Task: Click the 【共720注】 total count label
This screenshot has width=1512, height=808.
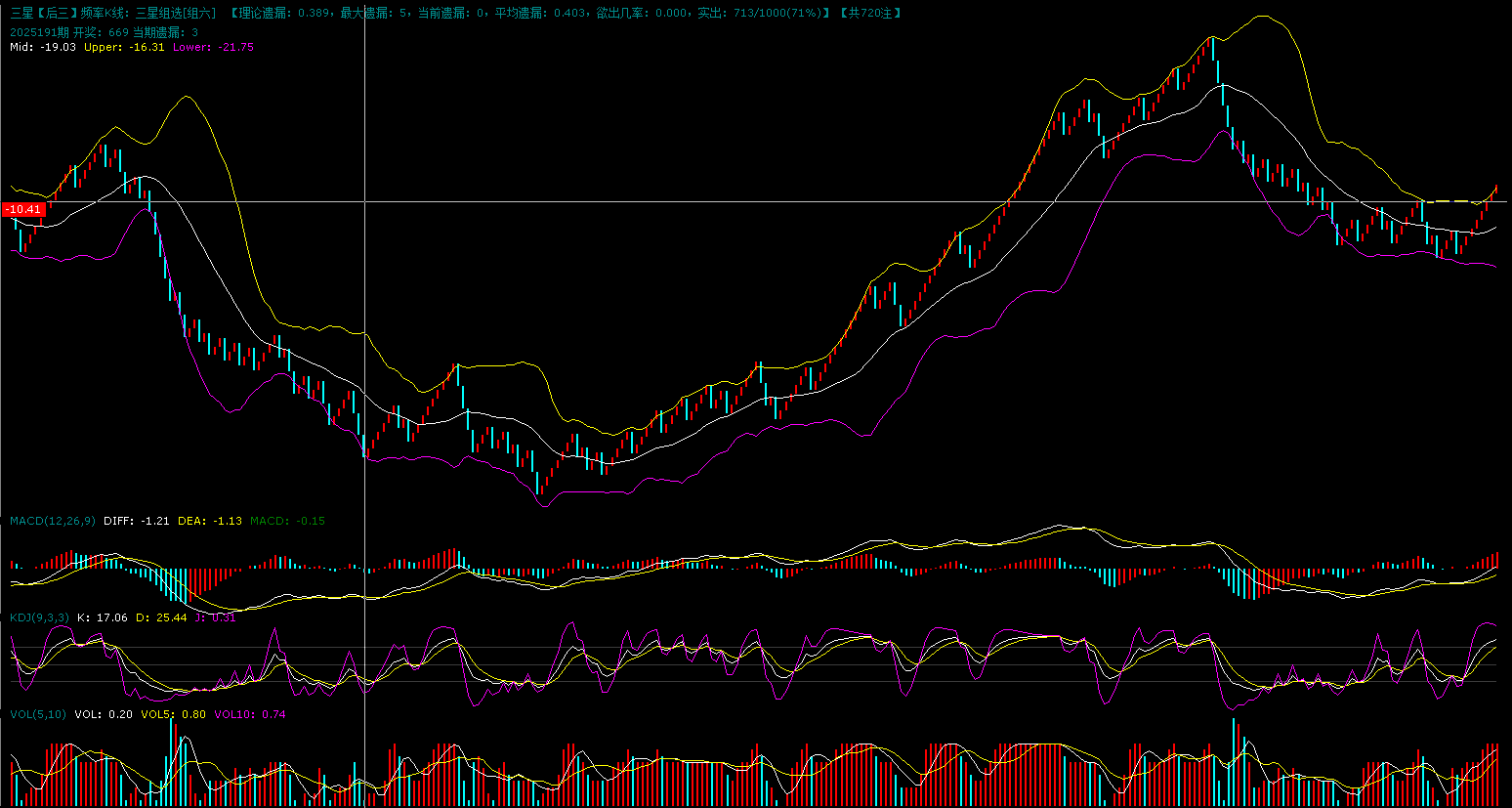Action: 870,13
